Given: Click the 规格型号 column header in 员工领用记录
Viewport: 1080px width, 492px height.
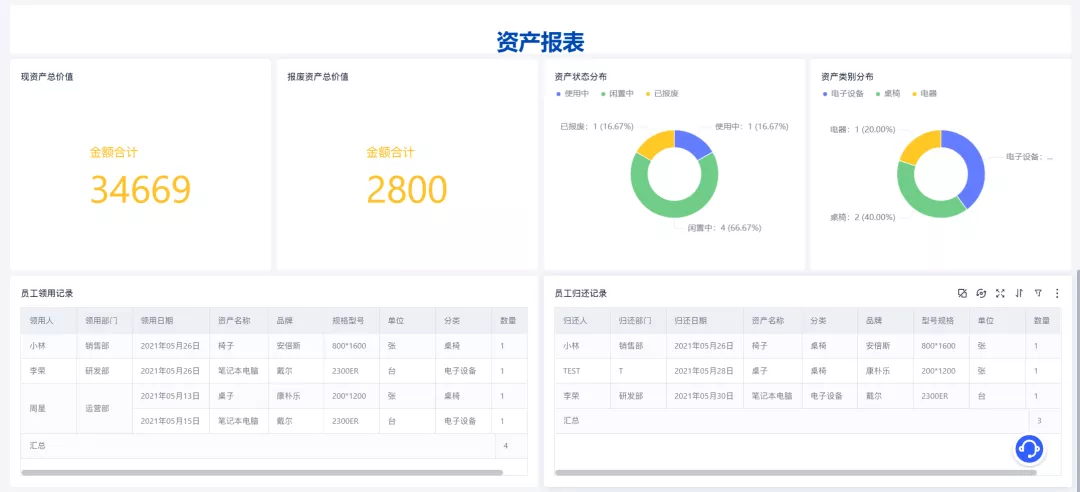Looking at the screenshot, I should click(x=351, y=320).
